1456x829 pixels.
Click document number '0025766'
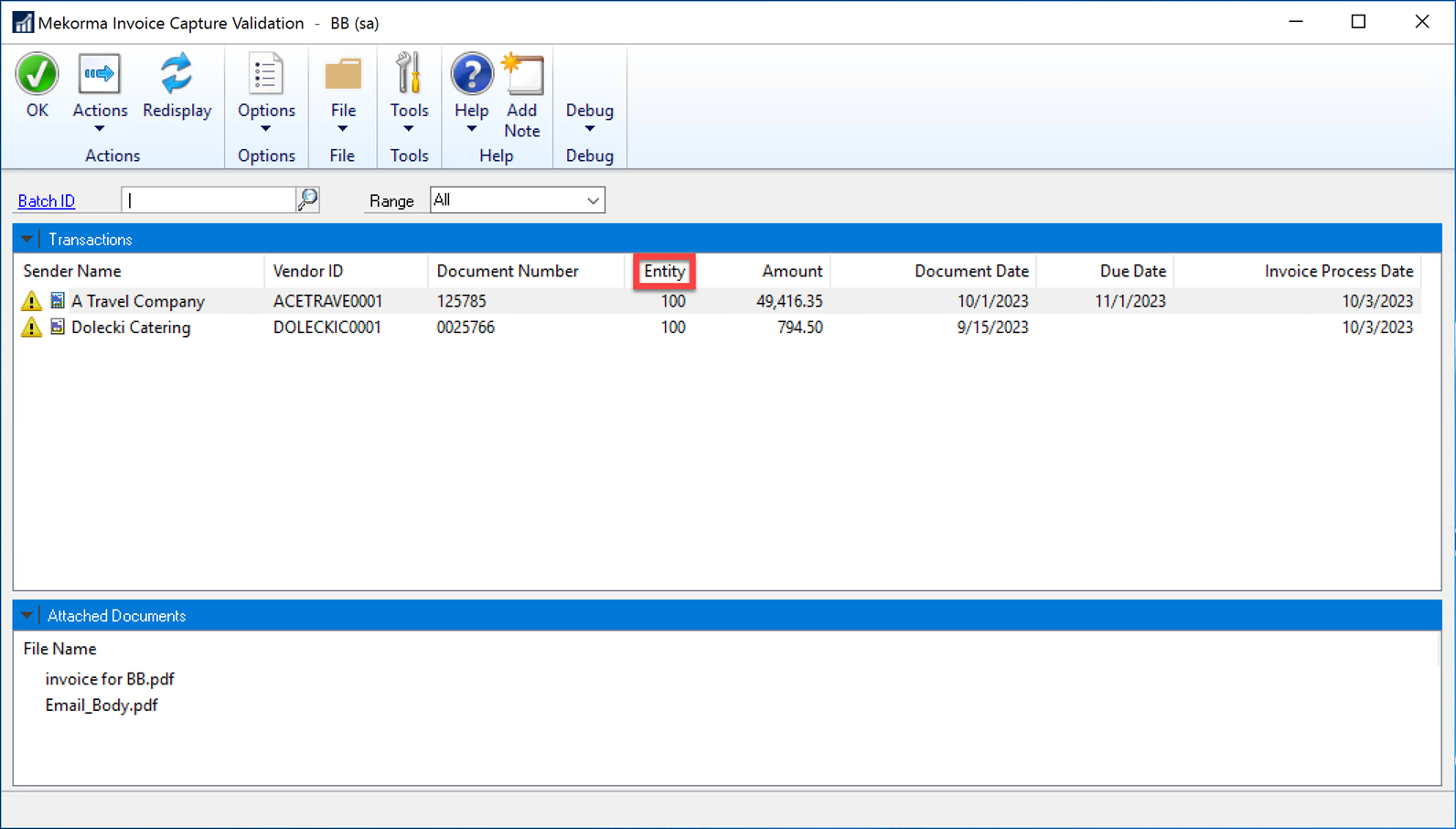(x=466, y=328)
